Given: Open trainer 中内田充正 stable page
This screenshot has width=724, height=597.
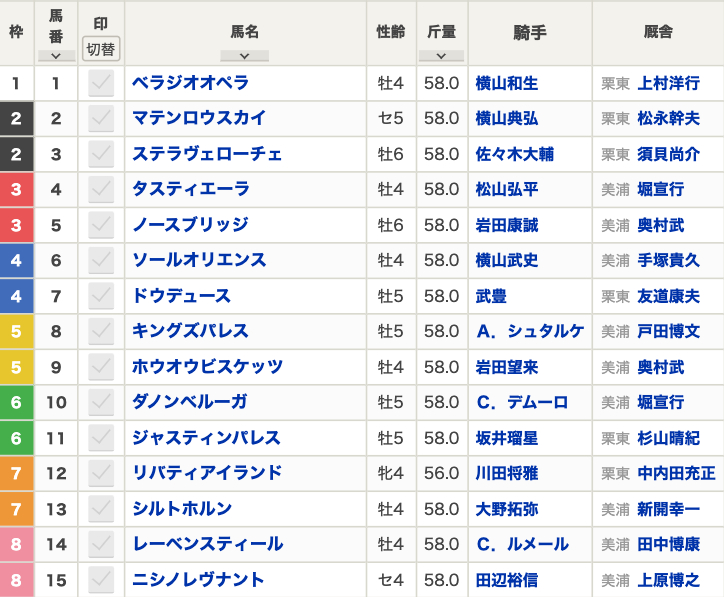Looking at the screenshot, I should pyautogui.click(x=676, y=473).
